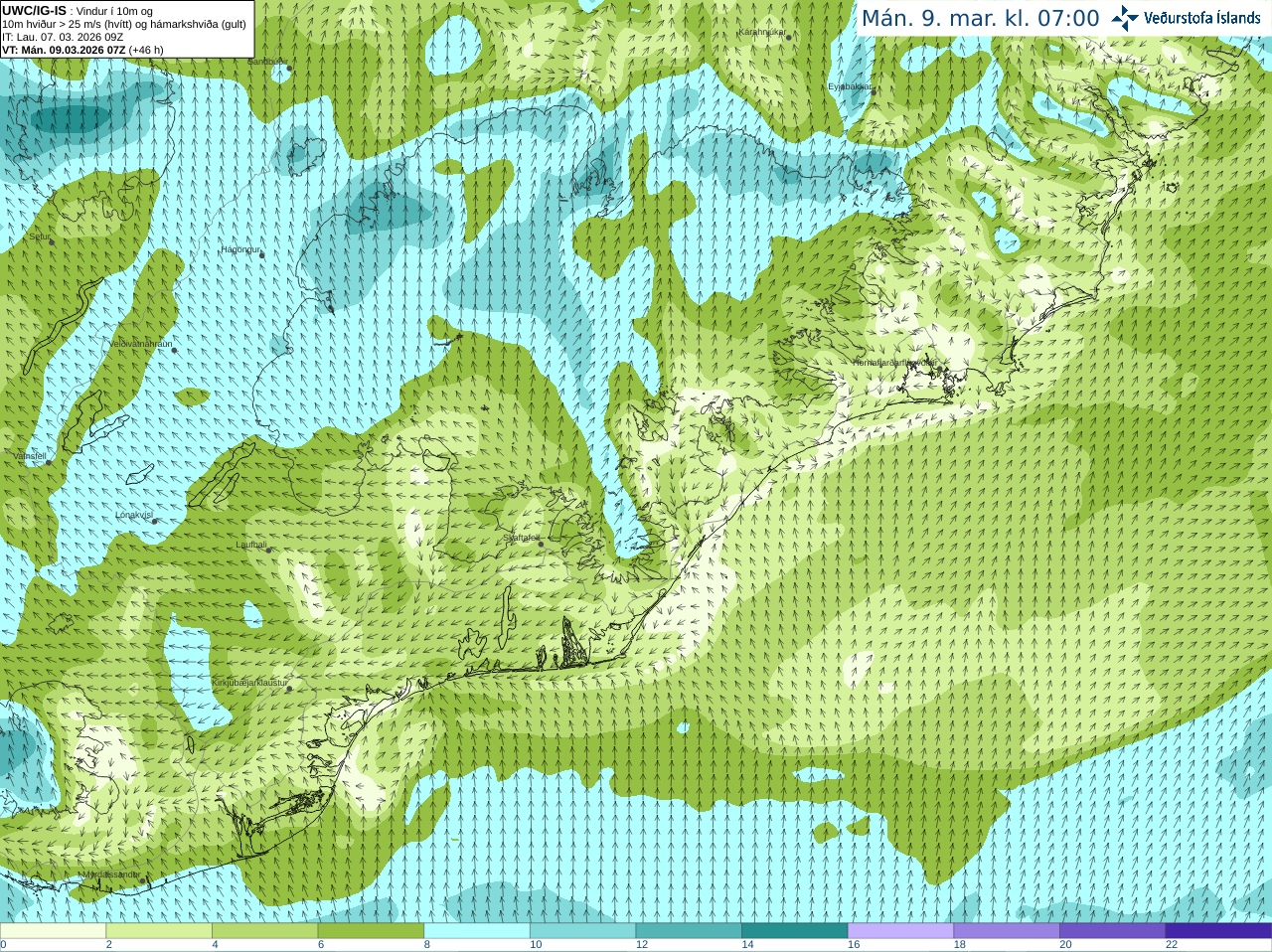Select the Laufbali station label
1272x952 pixels.
pyautogui.click(x=250, y=545)
